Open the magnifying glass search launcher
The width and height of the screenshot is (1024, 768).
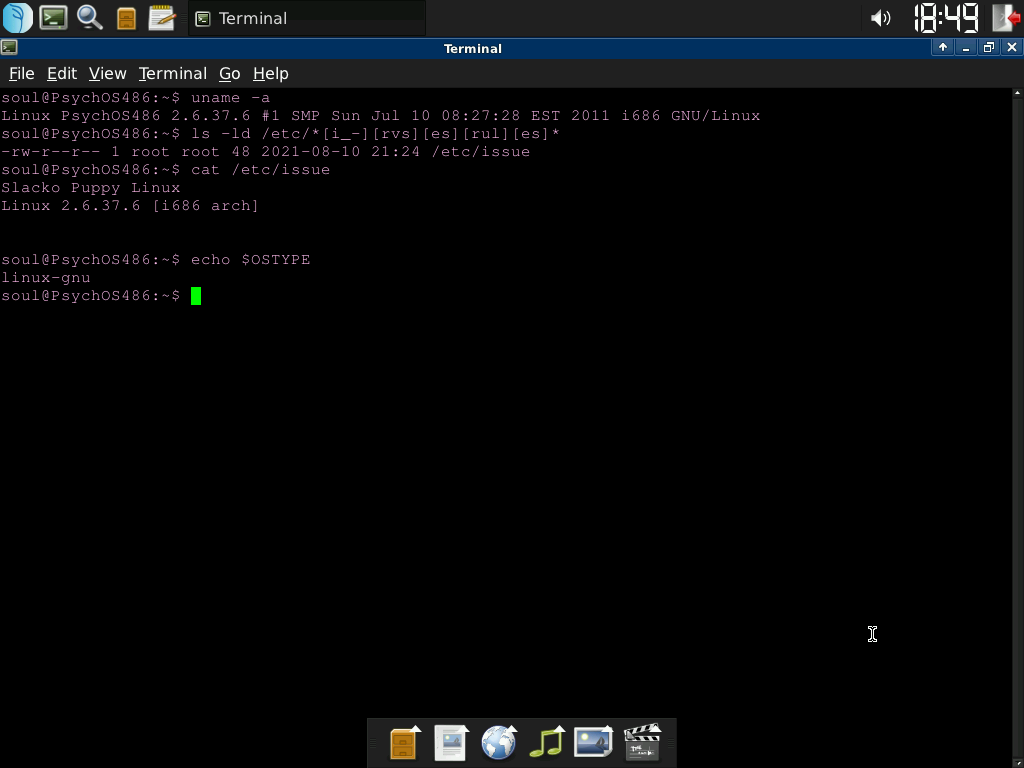(x=89, y=18)
